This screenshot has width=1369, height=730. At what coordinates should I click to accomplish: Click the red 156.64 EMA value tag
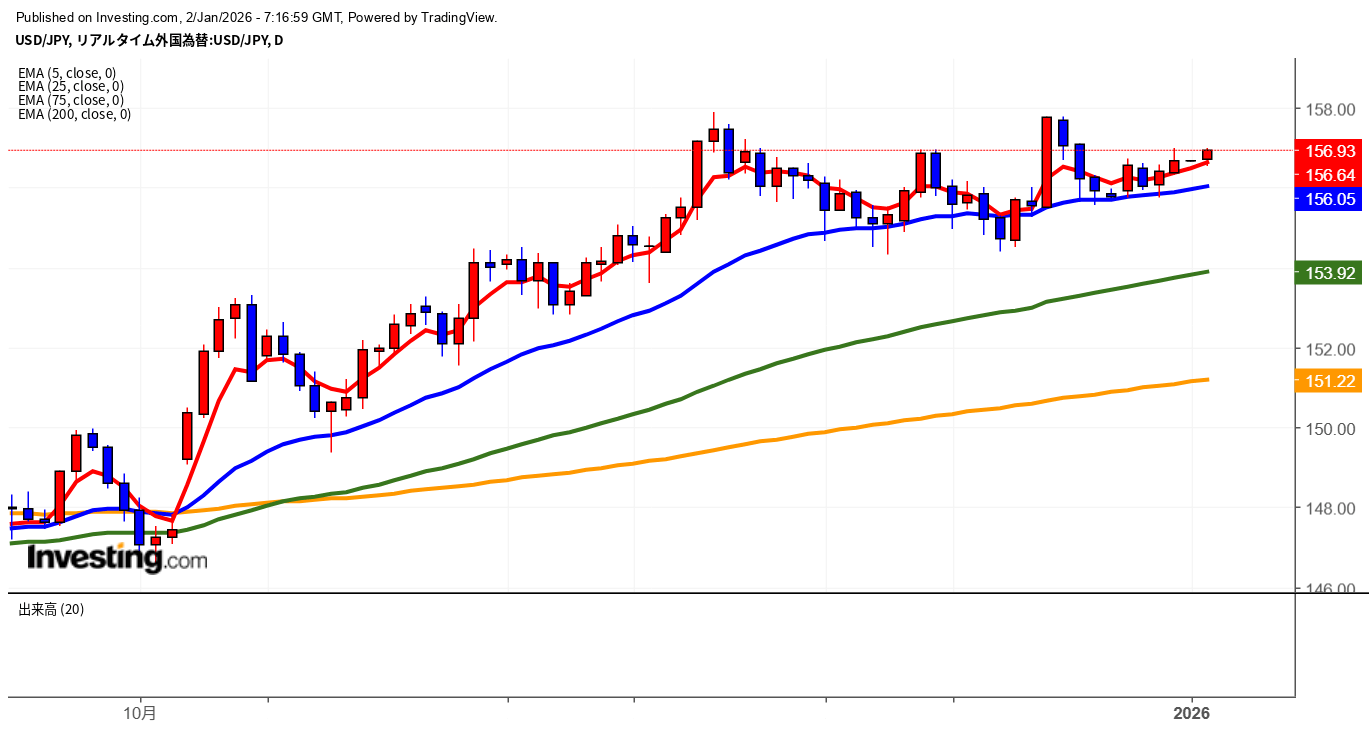(x=1330, y=175)
